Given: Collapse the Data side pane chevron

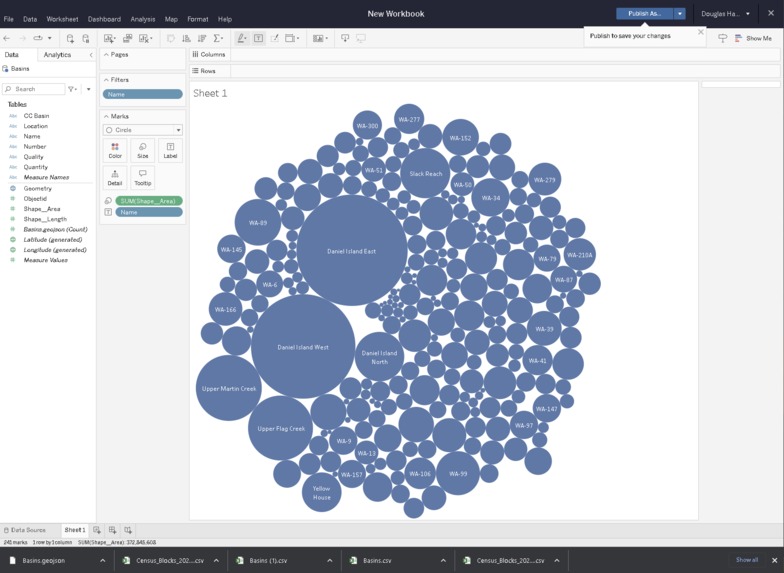Looking at the screenshot, I should [91, 54].
